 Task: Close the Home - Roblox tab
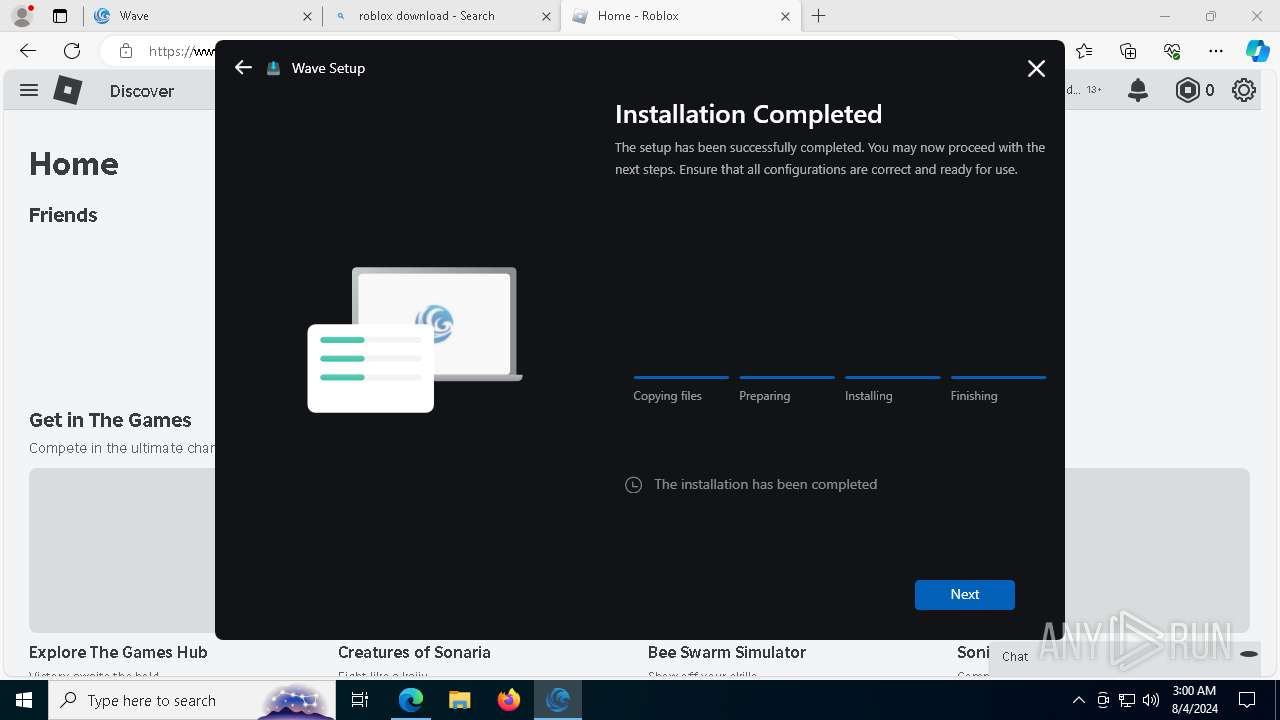pos(785,16)
